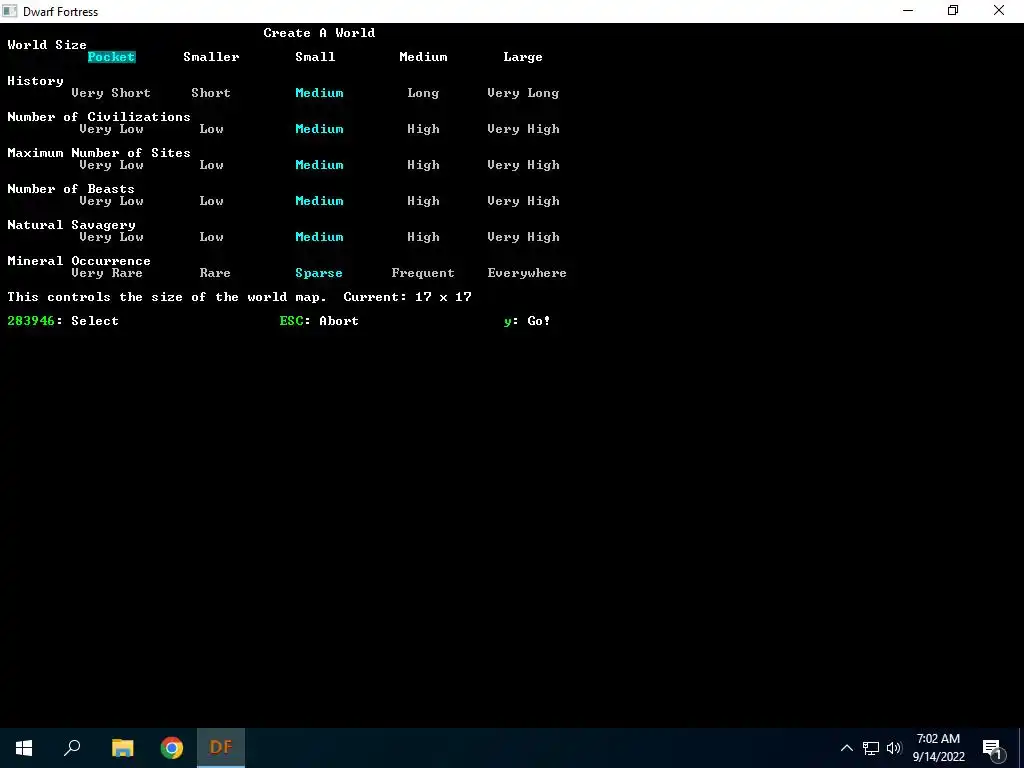Click the Natural Savagery heading
This screenshot has width=1024, height=768.
(71, 225)
